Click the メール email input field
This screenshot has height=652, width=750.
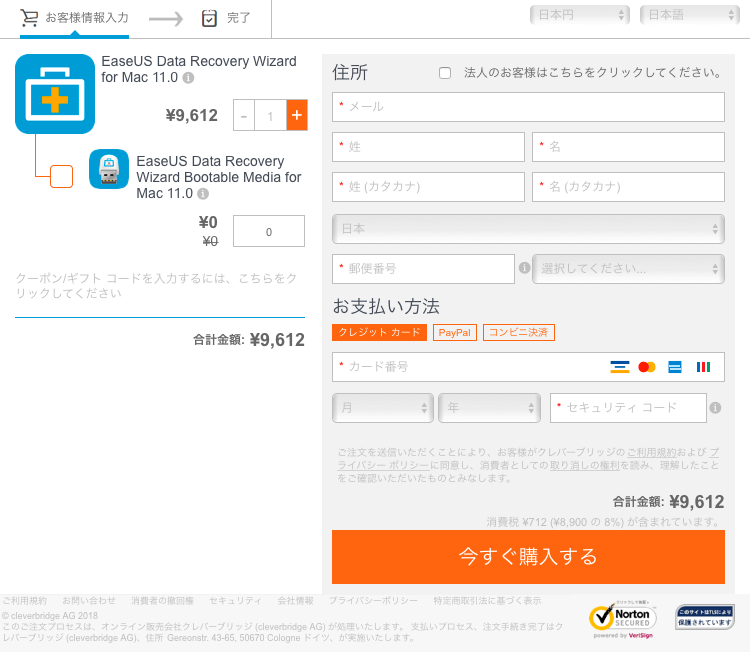click(528, 107)
